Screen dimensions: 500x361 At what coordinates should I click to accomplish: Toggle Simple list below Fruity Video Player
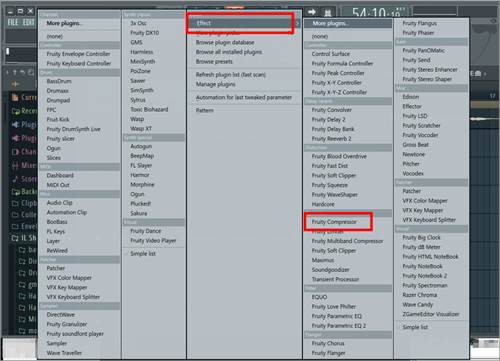[143, 254]
